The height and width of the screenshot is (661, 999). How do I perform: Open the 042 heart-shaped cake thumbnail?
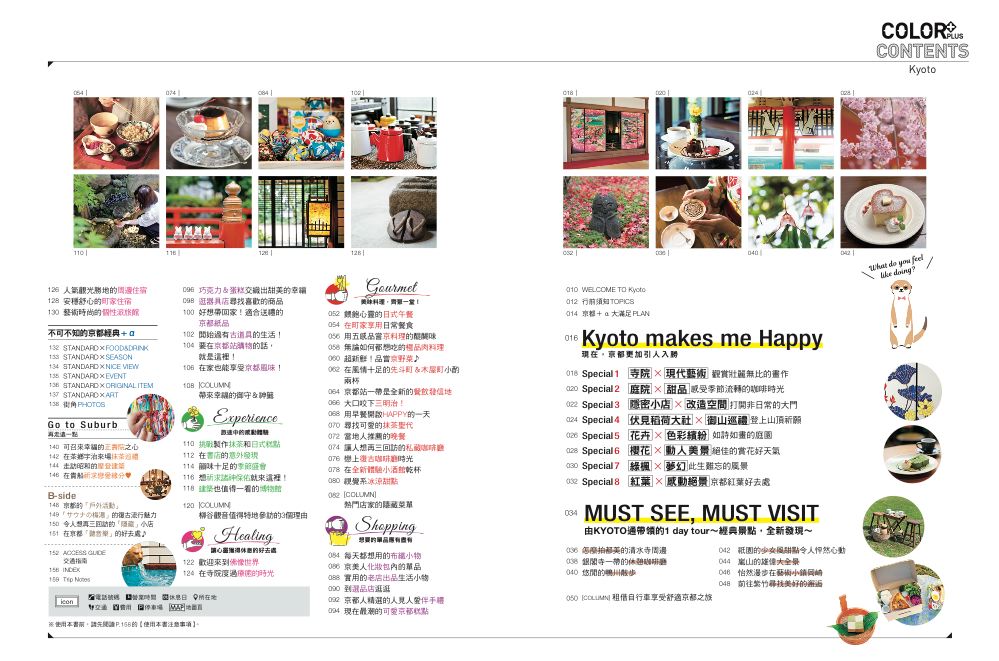click(x=883, y=212)
